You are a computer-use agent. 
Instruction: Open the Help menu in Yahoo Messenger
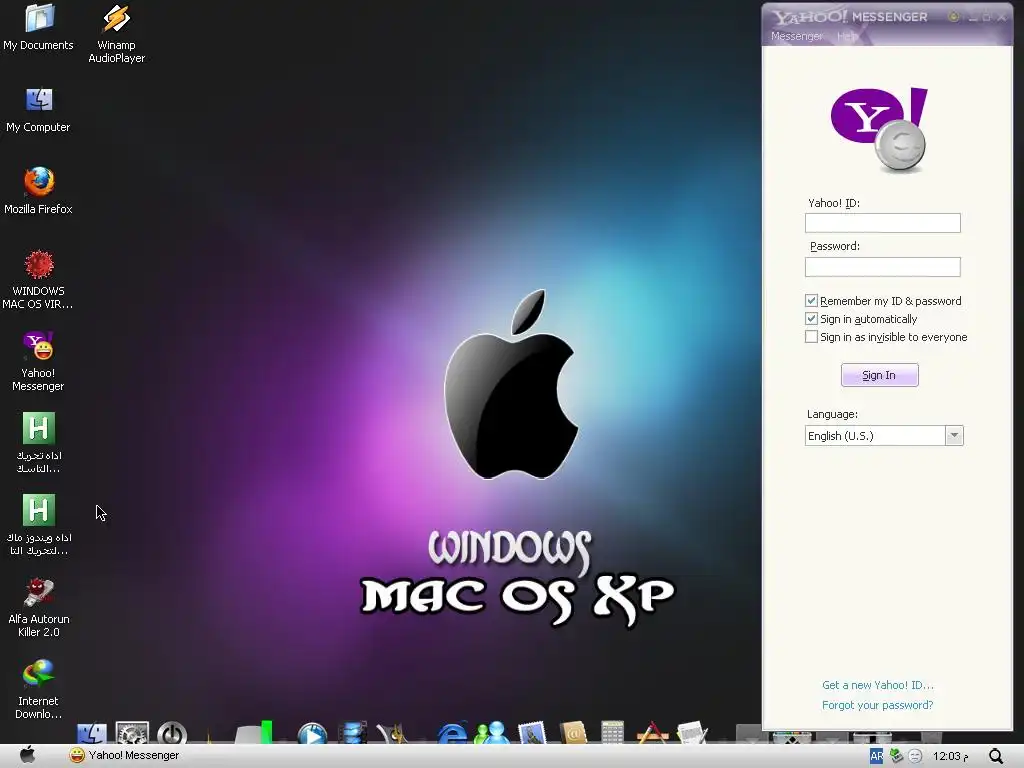[847, 37]
